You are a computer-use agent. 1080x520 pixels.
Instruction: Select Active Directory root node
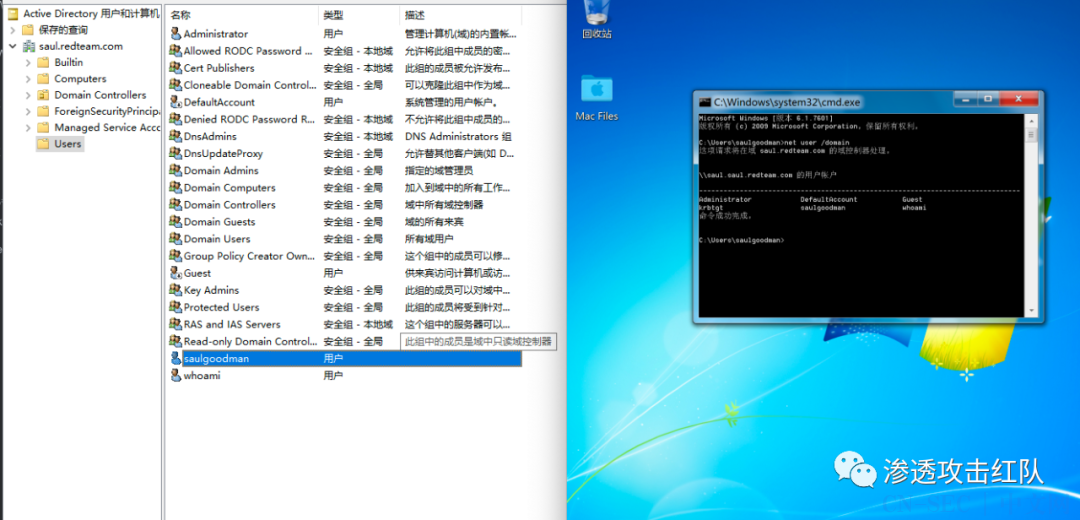coord(83,13)
